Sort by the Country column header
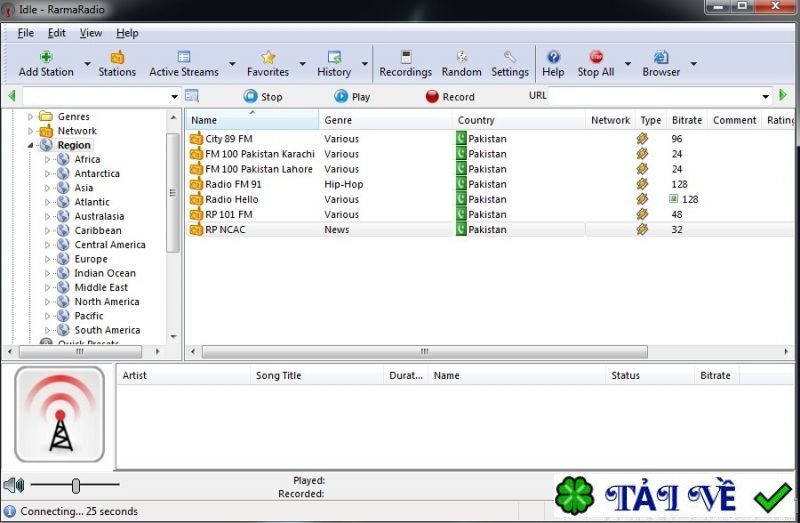Viewport: 800px width, 523px height. click(519, 120)
